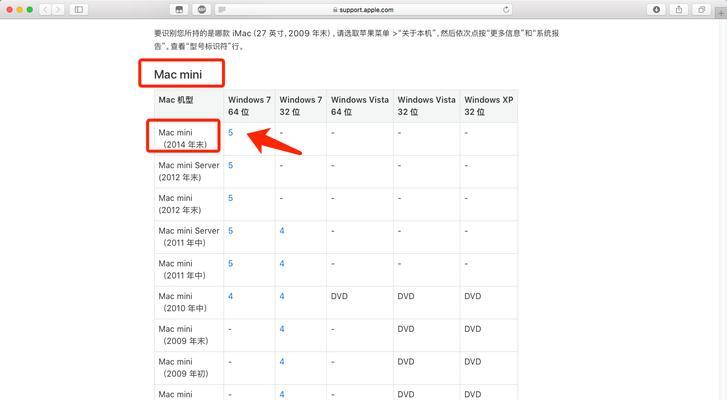Open Windows 7 64-bit link 5 for Mac mini Server (2011 年中)
This screenshot has width=727, height=400.
click(230, 231)
